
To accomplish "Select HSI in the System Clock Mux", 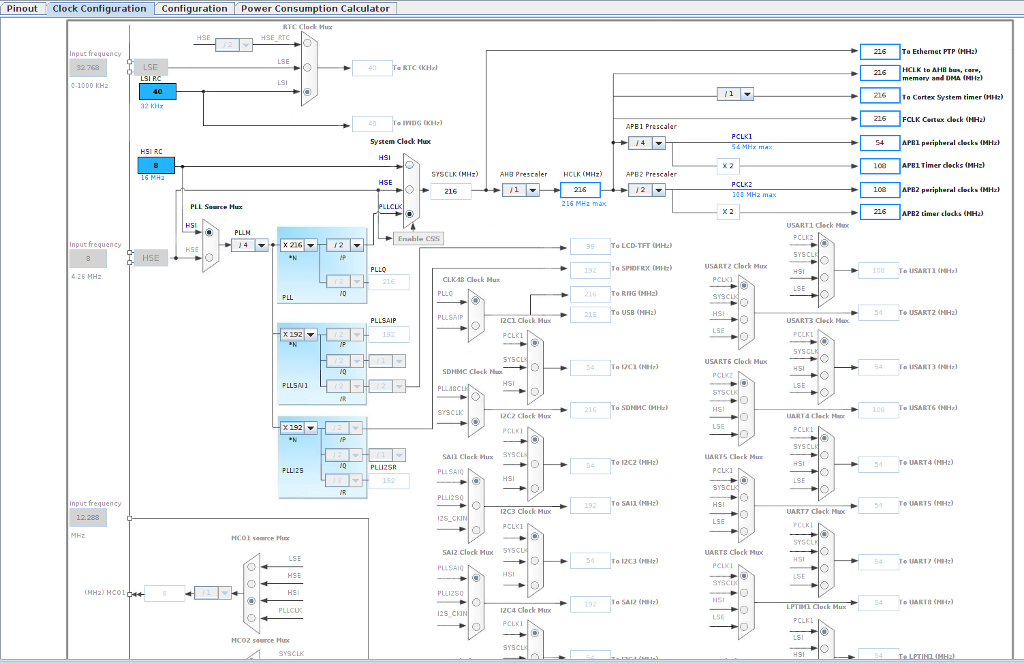I will 410,165.
